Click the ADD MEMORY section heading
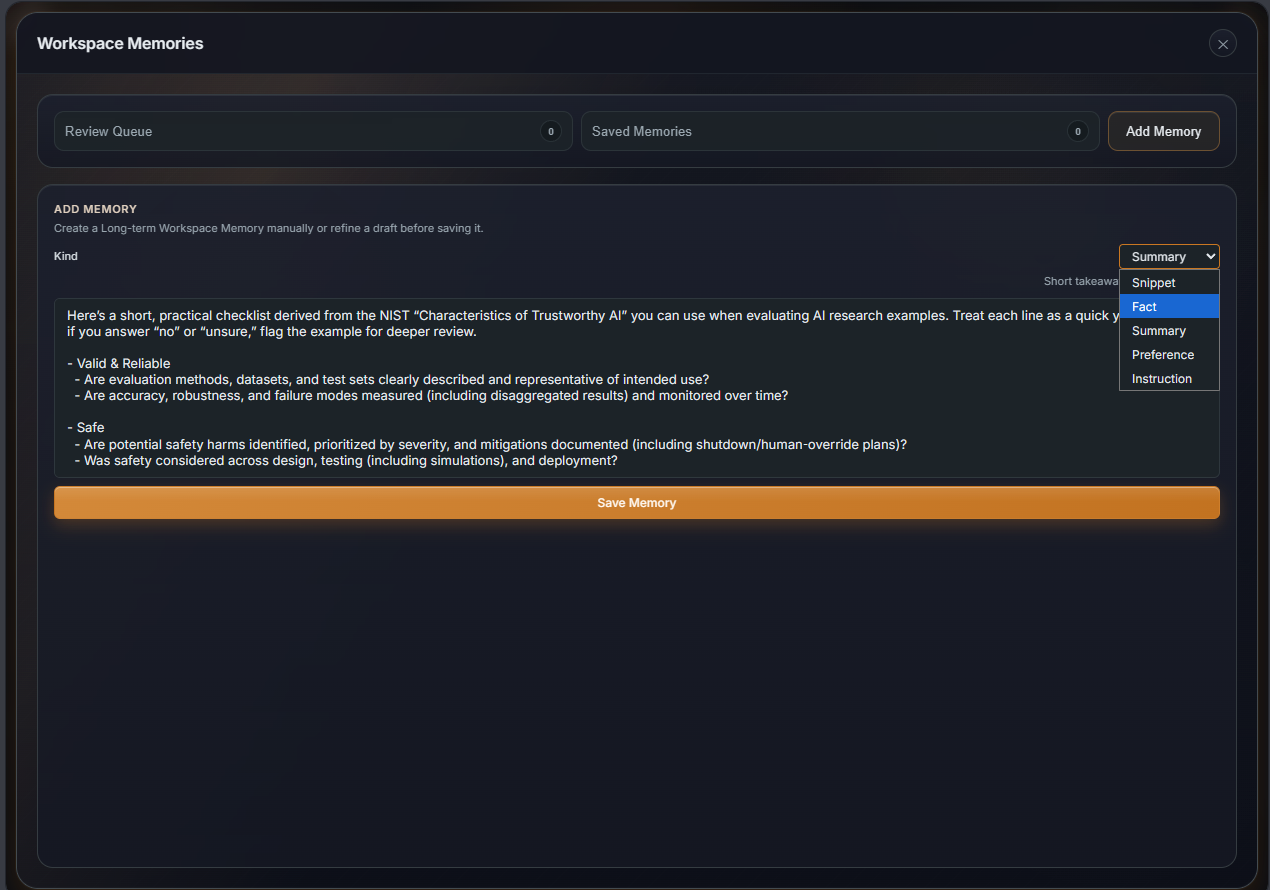 pyautogui.click(x=95, y=209)
